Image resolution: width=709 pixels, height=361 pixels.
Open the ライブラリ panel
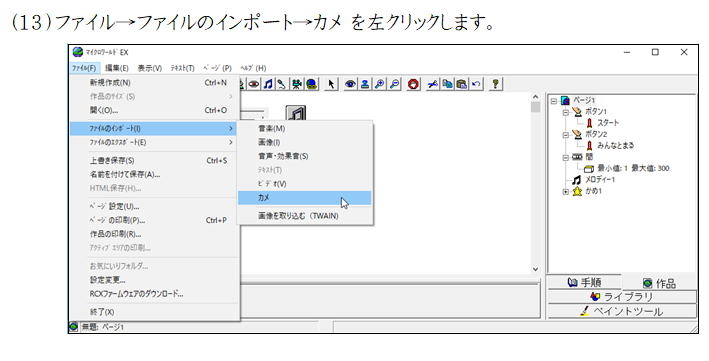point(622,297)
